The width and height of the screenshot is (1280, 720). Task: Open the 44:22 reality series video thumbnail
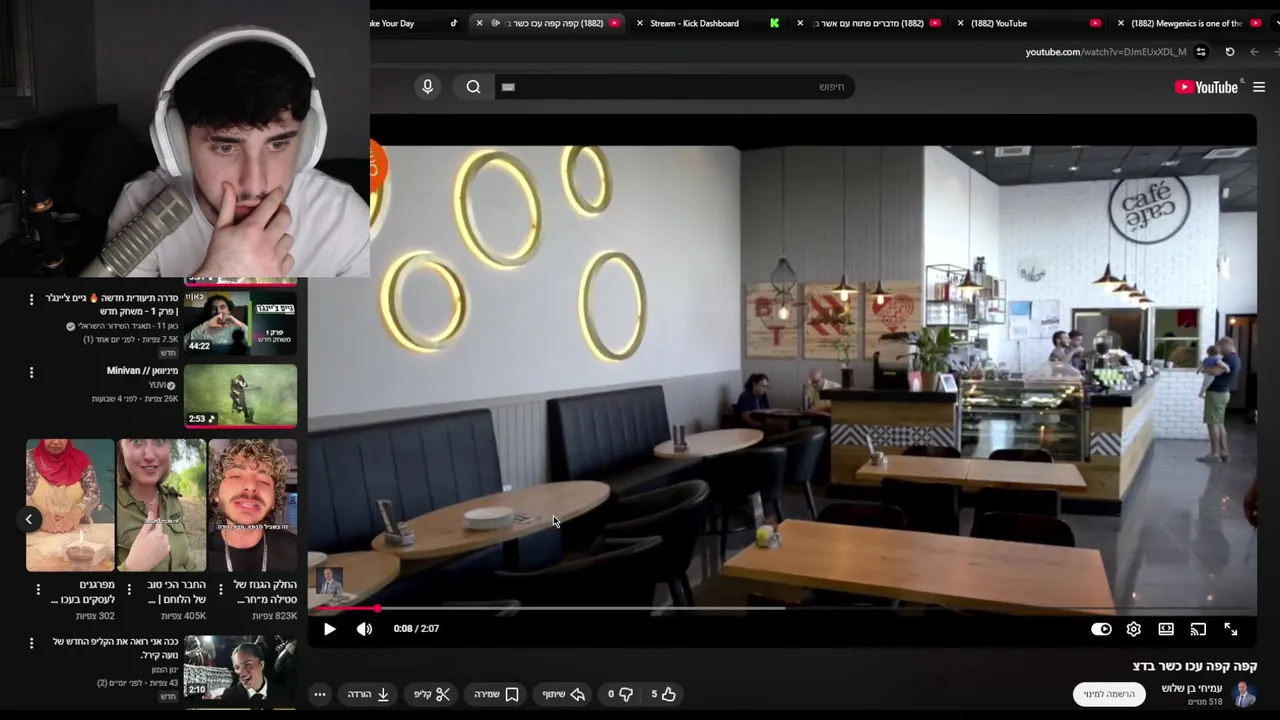(240, 322)
